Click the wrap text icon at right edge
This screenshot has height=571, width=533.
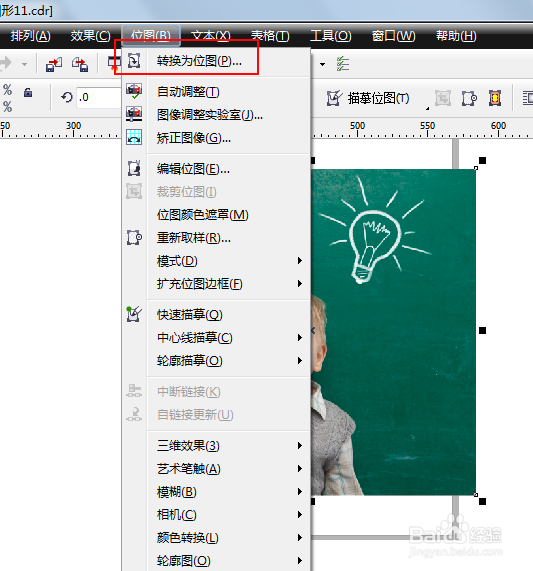528,98
